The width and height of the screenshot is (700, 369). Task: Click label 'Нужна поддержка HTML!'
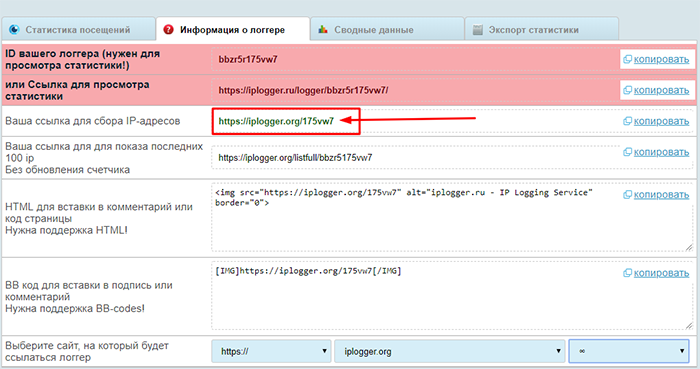point(66,231)
